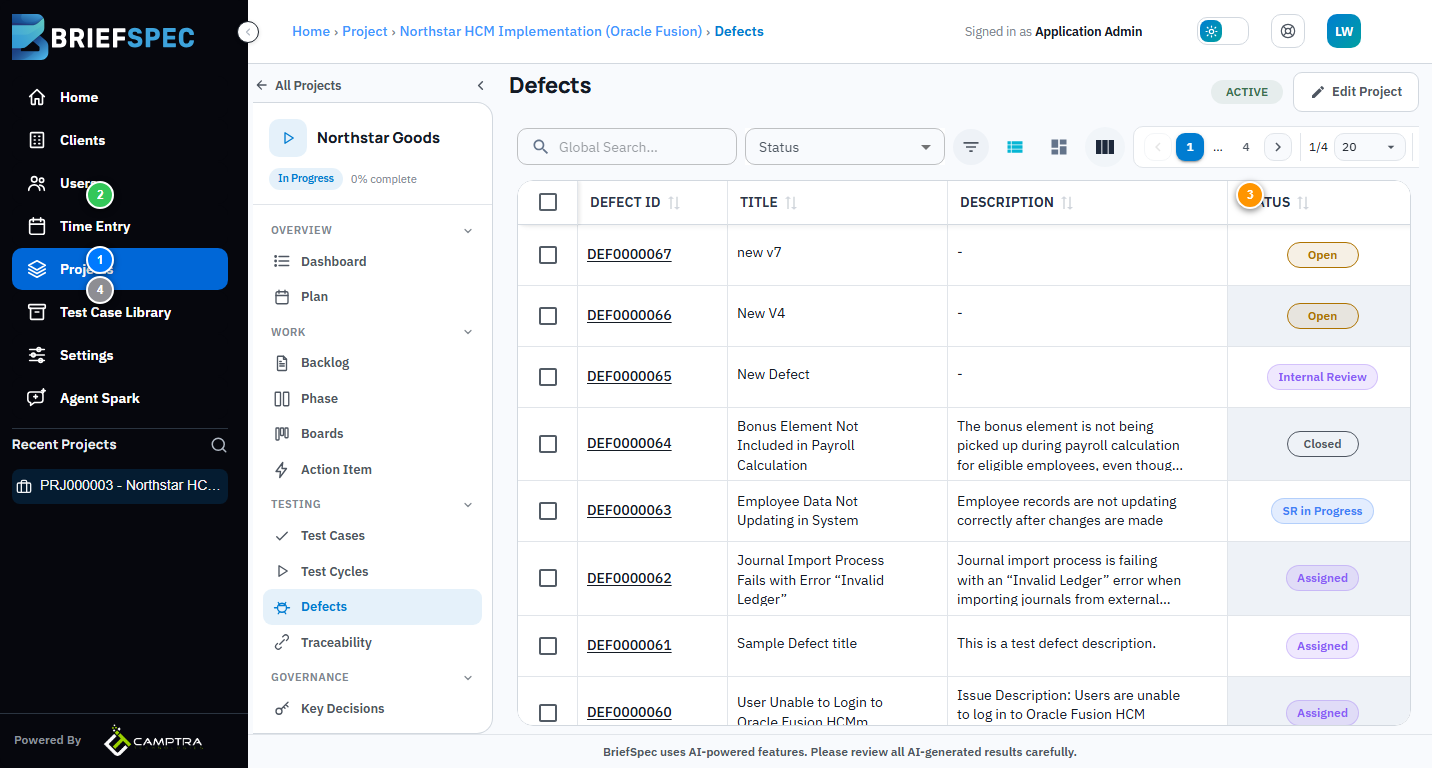
Task: Select the checkbox for DEF0000065
Action: tap(548, 377)
